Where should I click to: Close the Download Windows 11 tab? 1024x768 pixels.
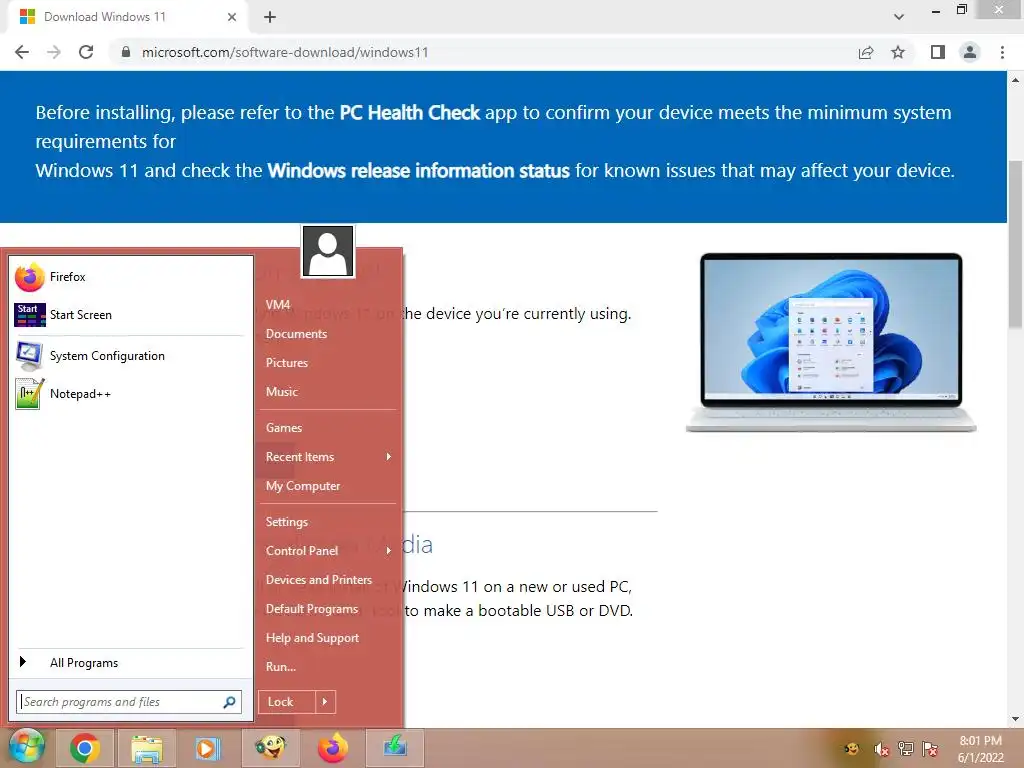(232, 17)
